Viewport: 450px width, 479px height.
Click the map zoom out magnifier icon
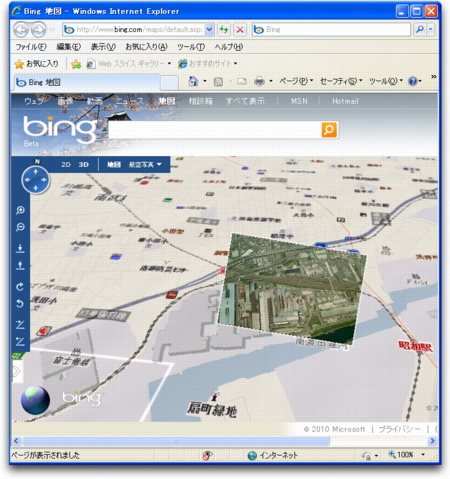pyautogui.click(x=20, y=227)
